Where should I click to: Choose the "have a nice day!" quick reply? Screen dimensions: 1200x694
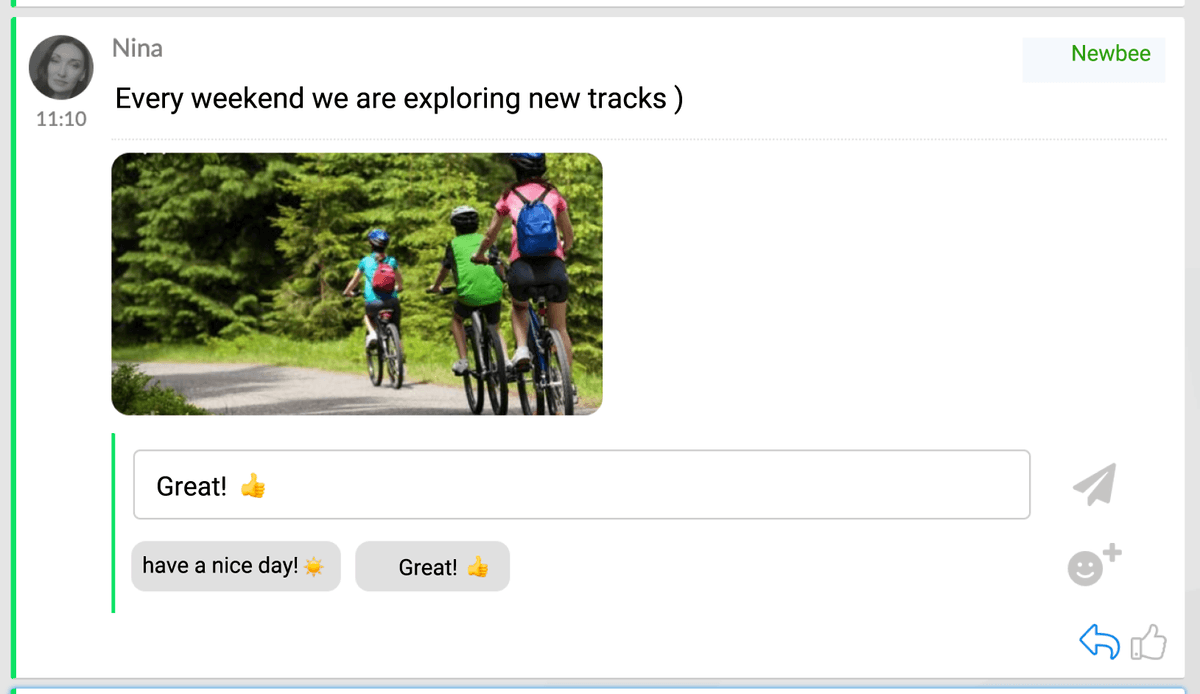coord(220,566)
